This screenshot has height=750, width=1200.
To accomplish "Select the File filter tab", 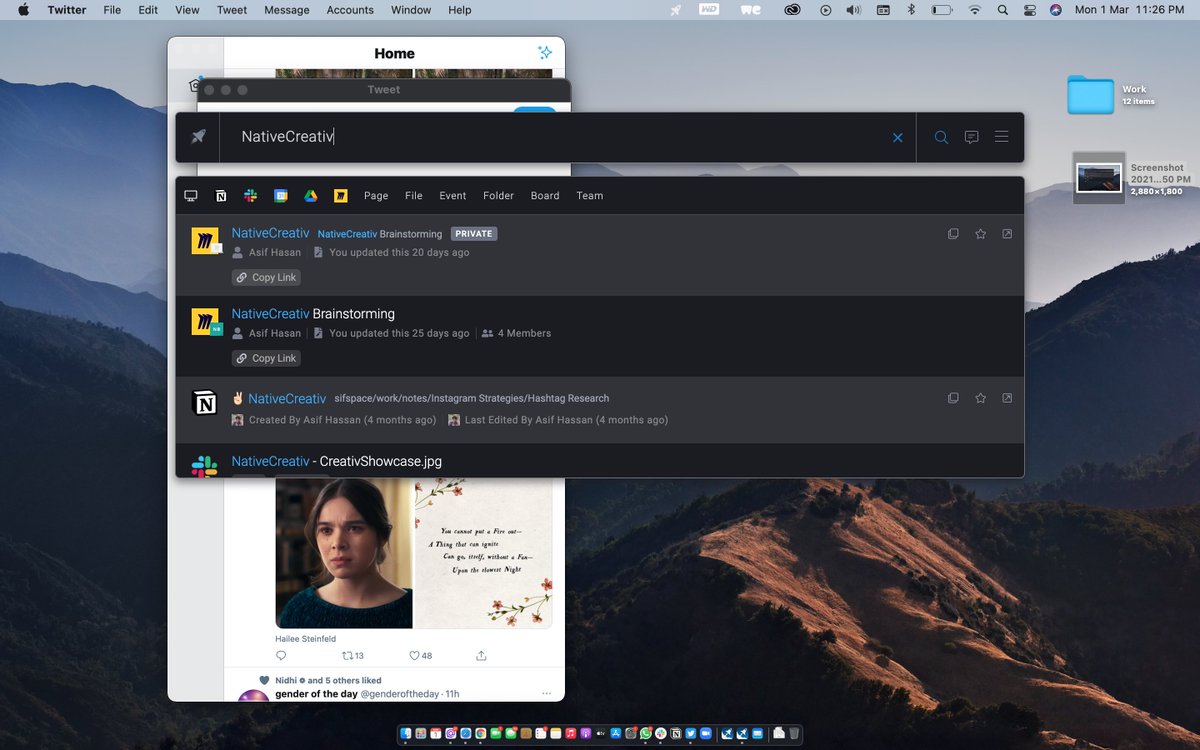I will [414, 196].
